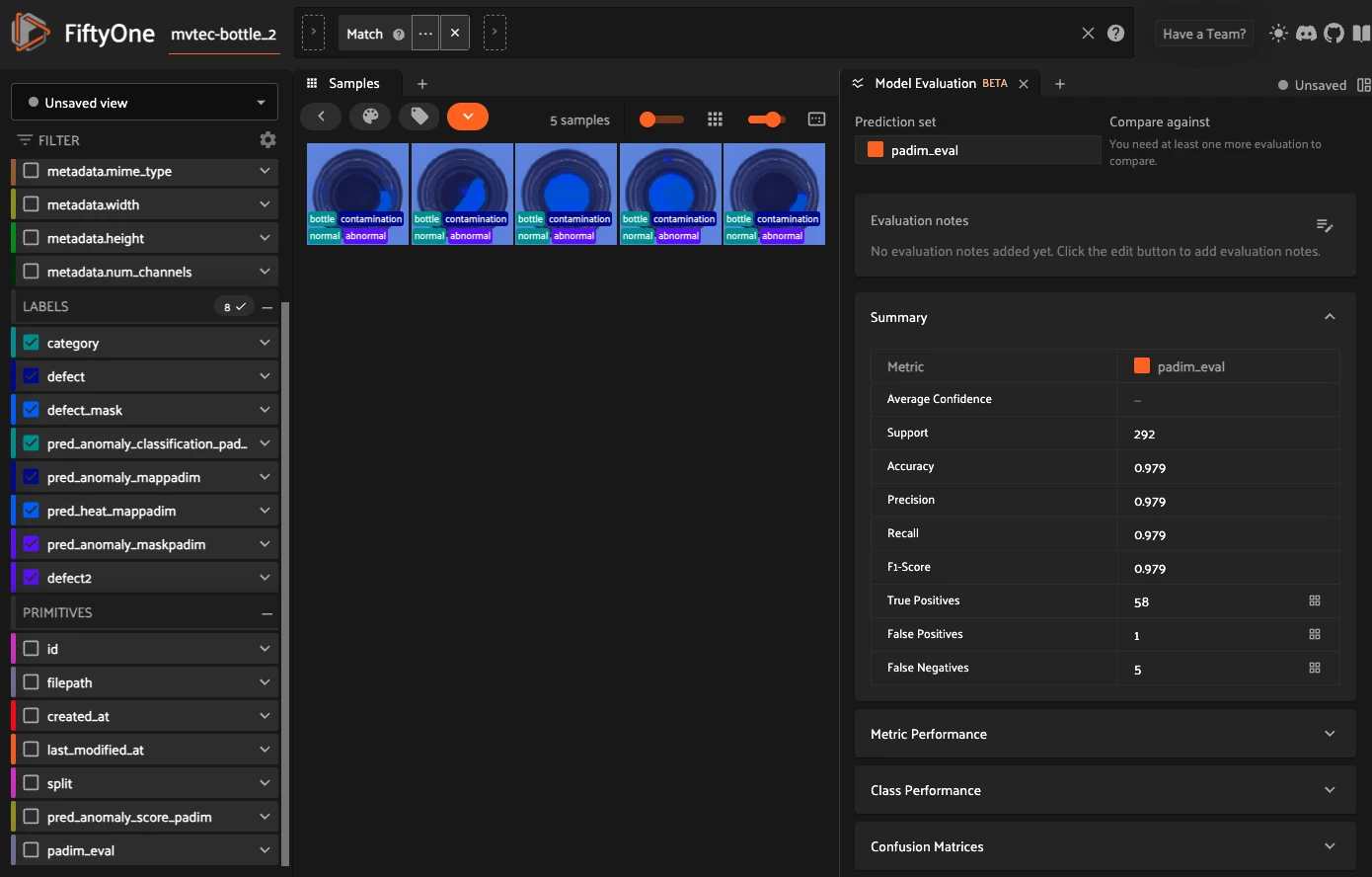Image resolution: width=1372 pixels, height=877 pixels.
Task: Add a new panel next to Samples tab
Action: (422, 84)
